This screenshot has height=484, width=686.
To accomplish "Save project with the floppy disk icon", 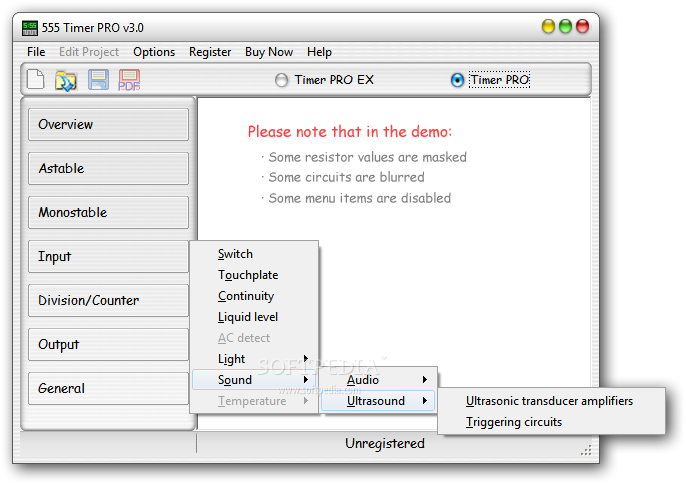I will coord(98,80).
